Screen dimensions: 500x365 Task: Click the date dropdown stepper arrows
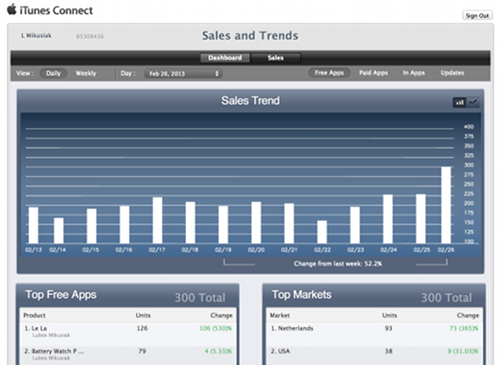pyautogui.click(x=217, y=73)
